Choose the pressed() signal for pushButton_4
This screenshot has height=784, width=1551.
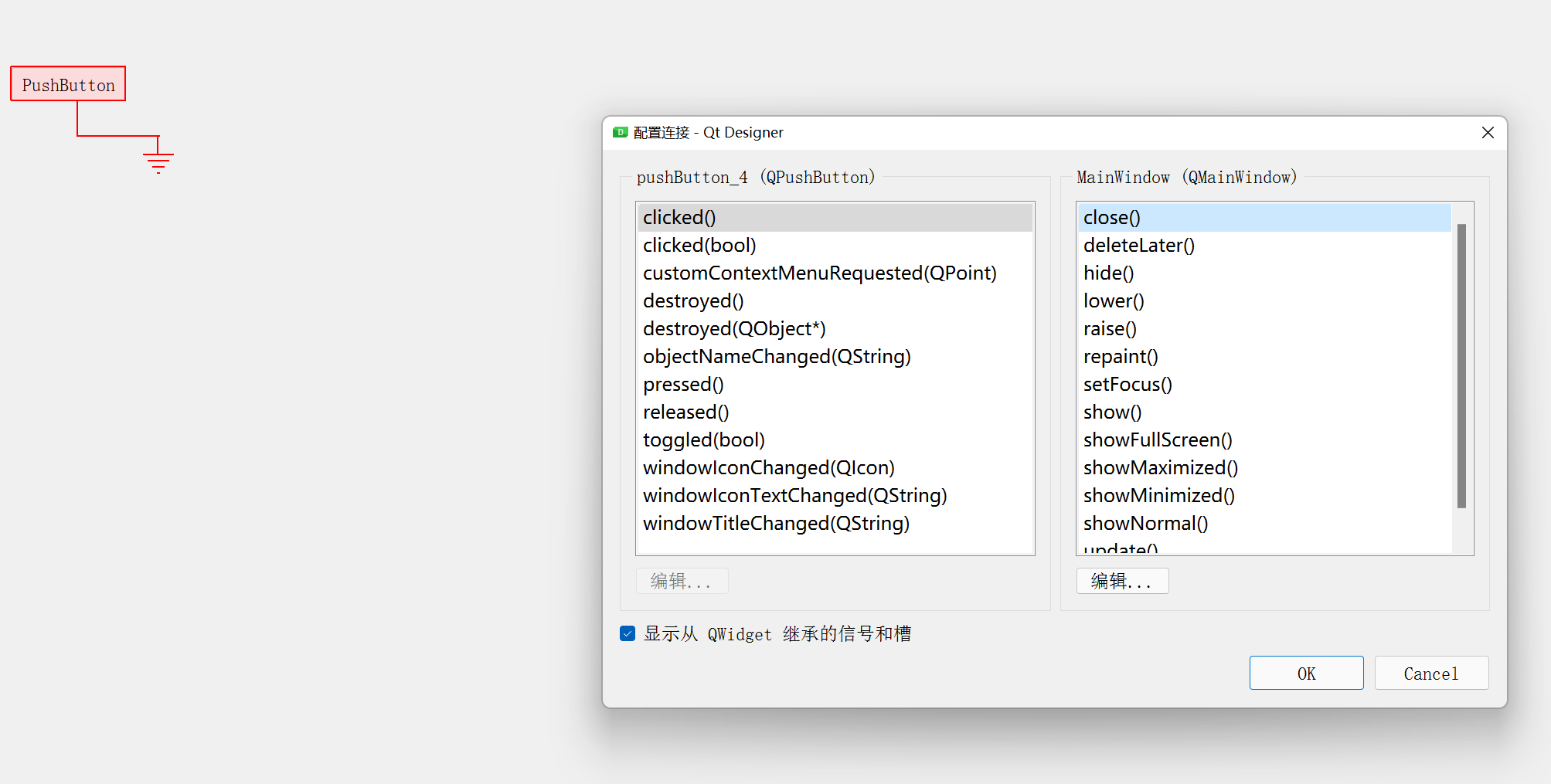682,384
